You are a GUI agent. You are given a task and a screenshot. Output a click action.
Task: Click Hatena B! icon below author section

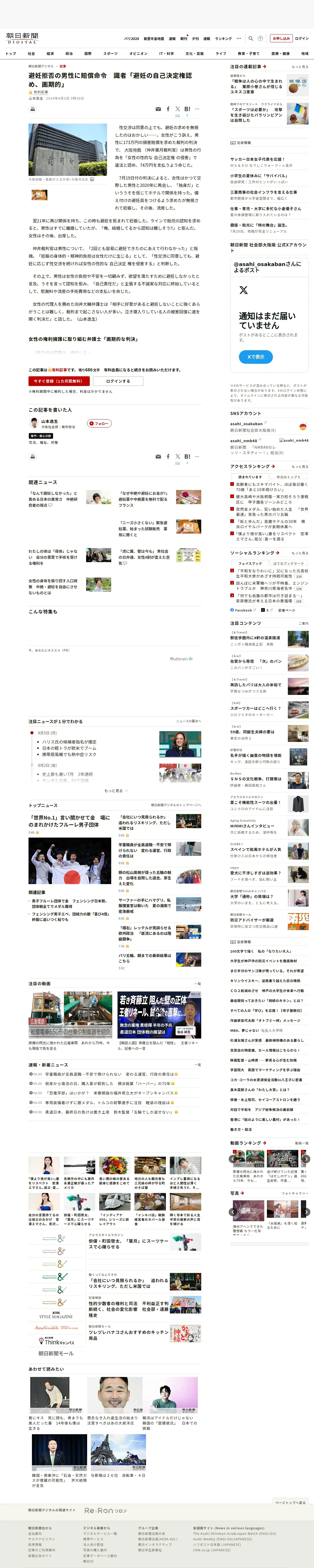click(x=187, y=456)
